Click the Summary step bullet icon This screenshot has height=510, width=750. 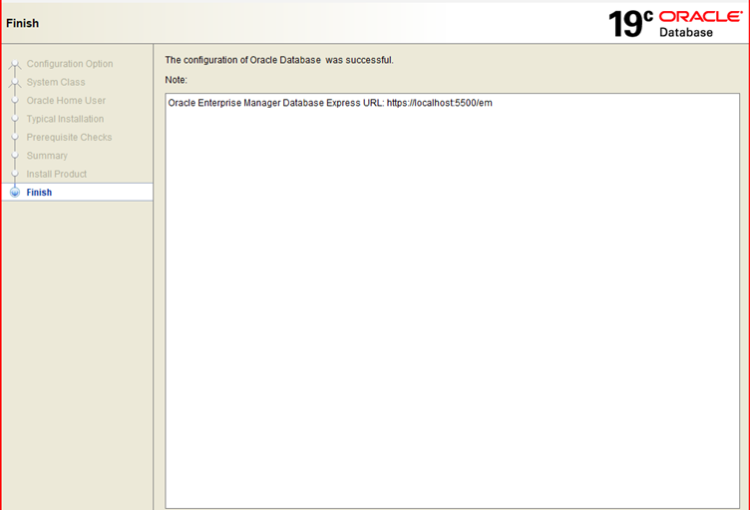coord(14,156)
